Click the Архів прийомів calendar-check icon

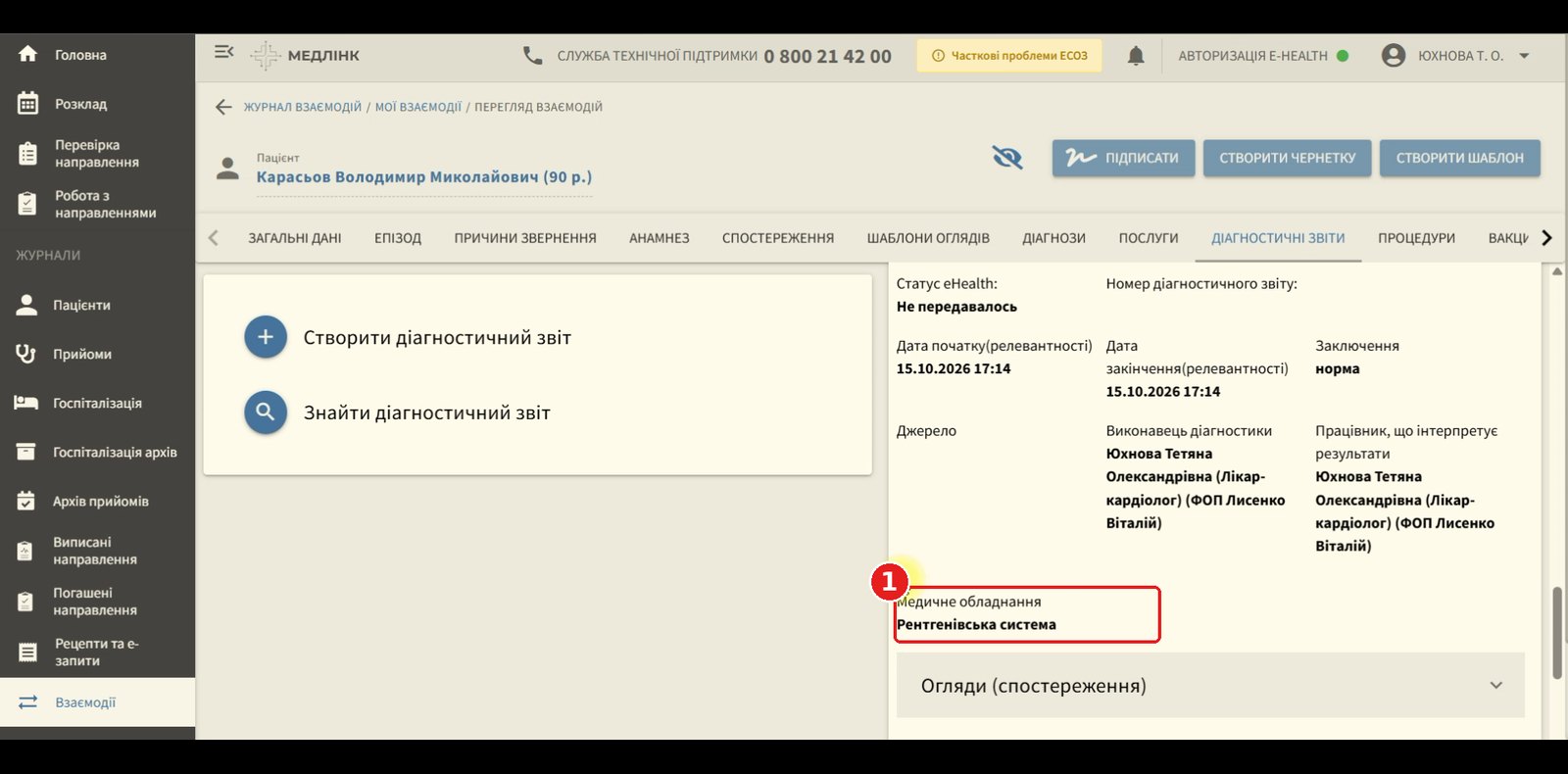26,501
